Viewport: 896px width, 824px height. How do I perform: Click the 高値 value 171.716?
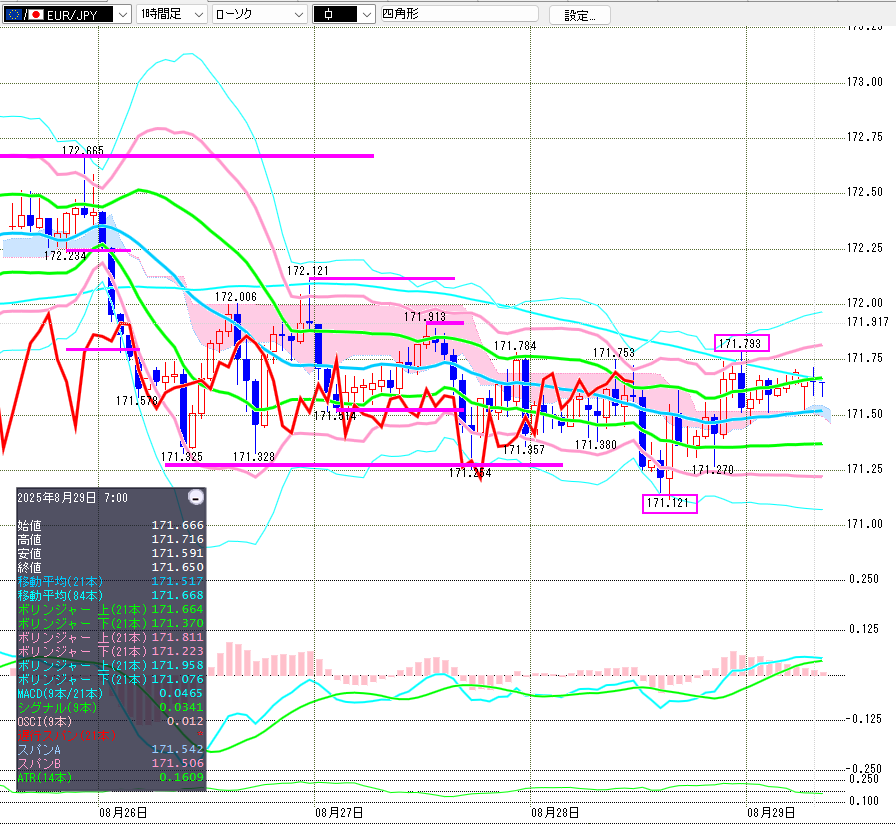click(177, 539)
